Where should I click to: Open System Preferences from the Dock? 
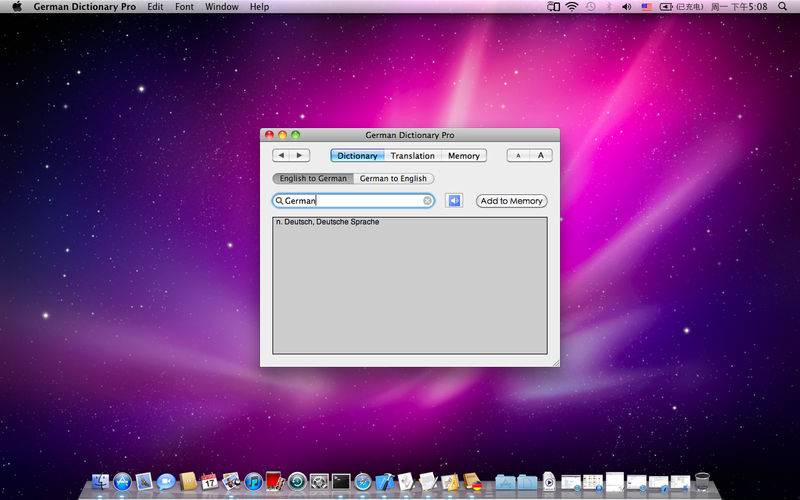tap(319, 481)
